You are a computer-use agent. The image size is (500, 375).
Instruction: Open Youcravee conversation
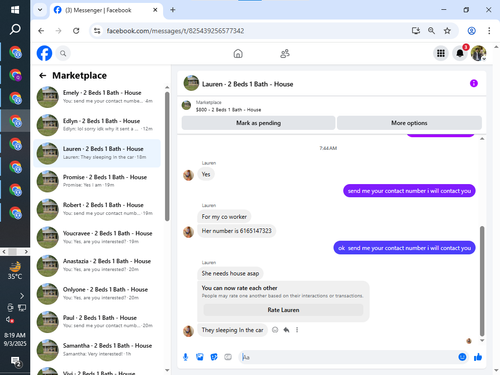pyautogui.click(x=97, y=237)
